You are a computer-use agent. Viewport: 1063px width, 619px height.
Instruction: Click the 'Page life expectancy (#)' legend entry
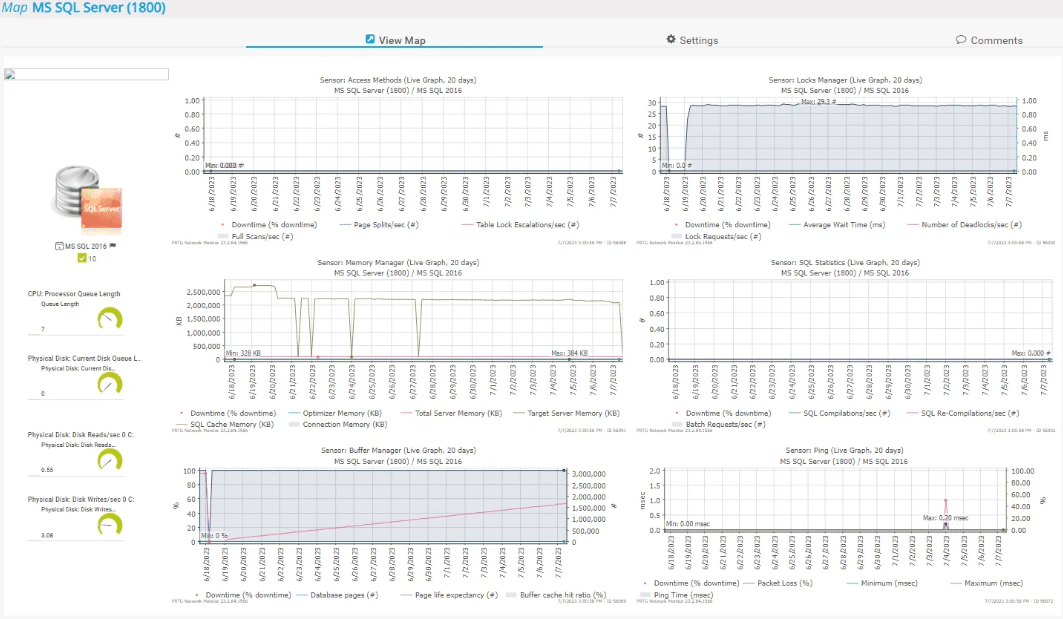point(449,595)
